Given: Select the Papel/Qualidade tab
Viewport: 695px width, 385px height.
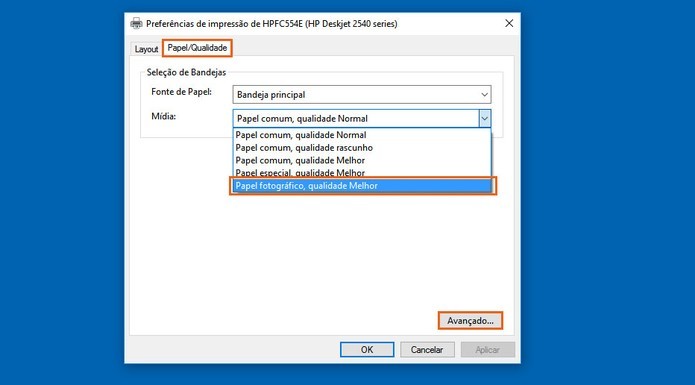Looking at the screenshot, I should 197,48.
